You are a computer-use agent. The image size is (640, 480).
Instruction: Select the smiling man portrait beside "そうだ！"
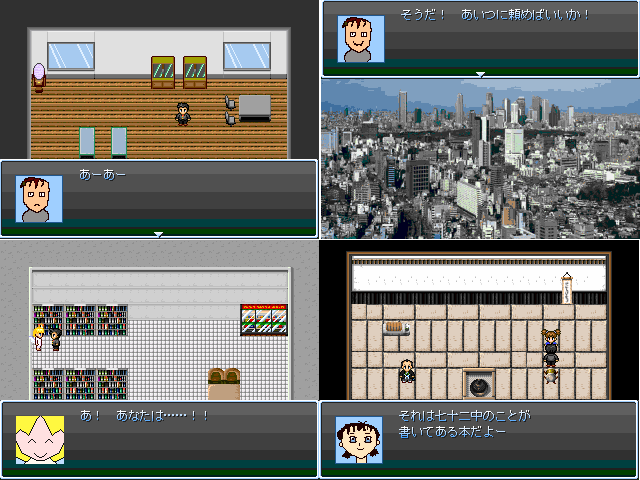click(x=361, y=39)
